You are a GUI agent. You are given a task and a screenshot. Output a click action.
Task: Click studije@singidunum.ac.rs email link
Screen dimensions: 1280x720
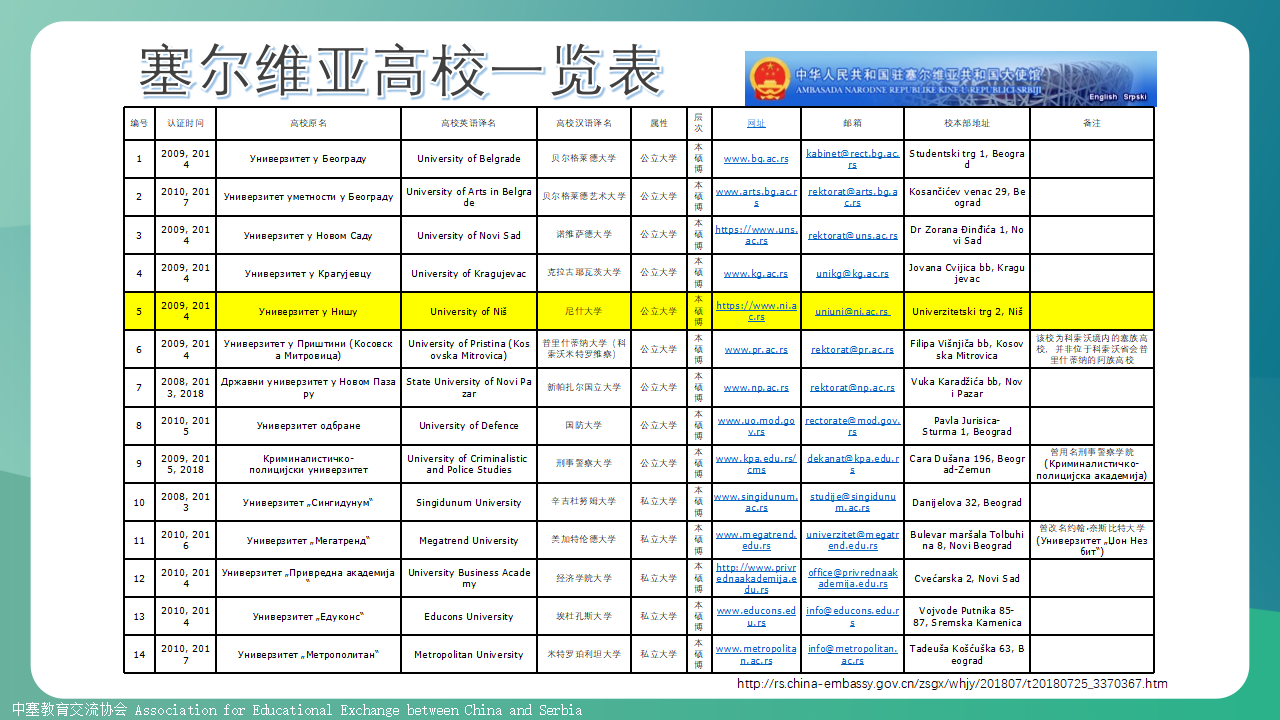852,502
